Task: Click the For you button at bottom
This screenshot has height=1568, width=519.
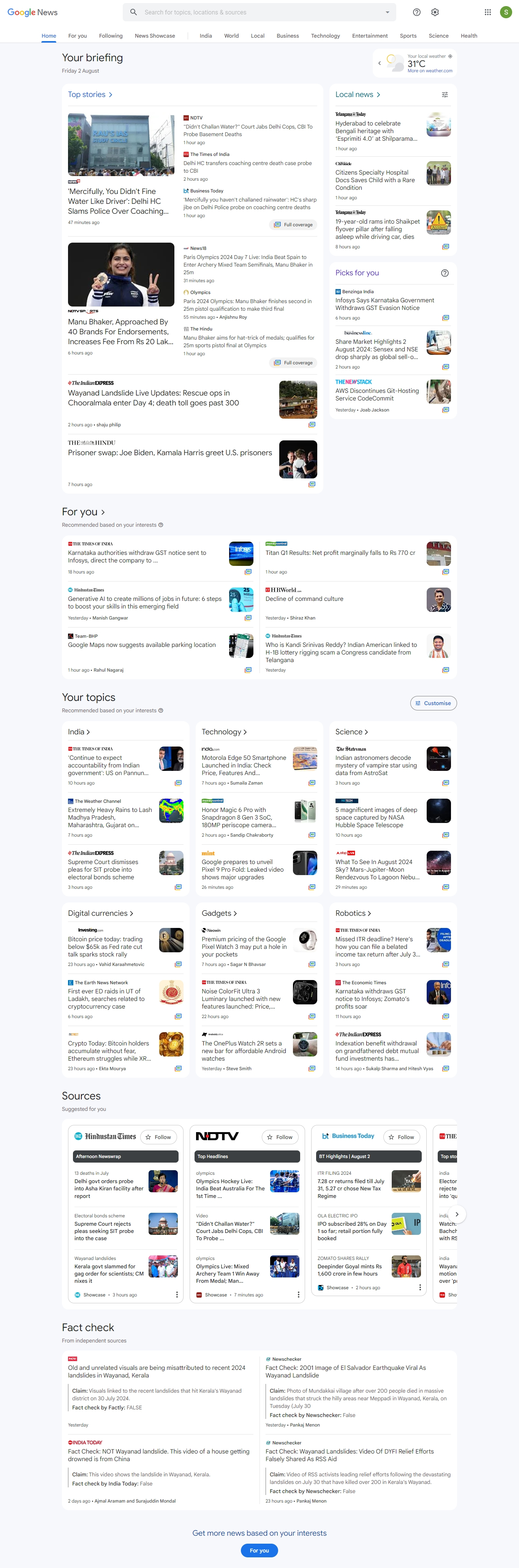Action: coord(259,1551)
